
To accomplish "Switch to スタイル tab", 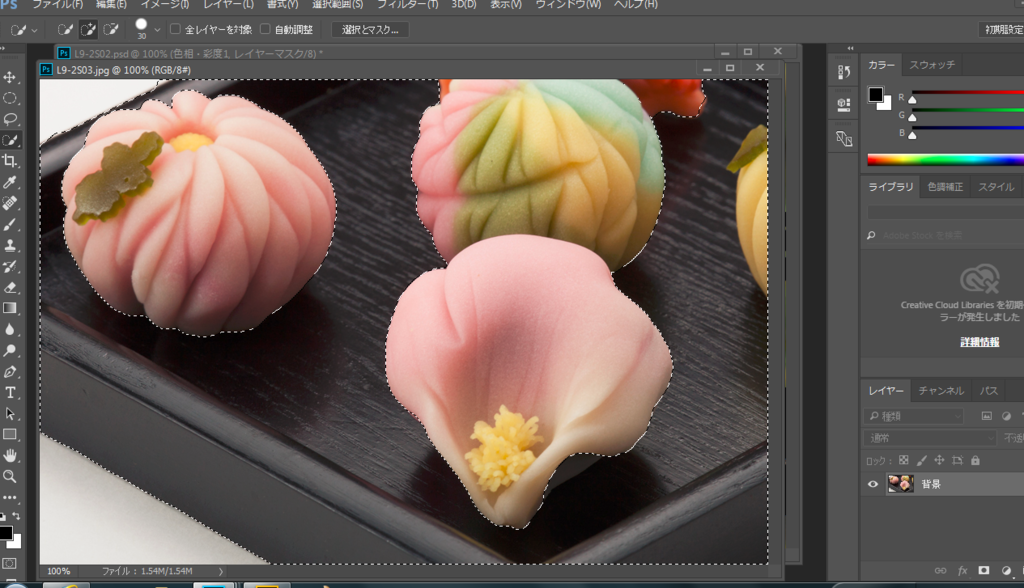I will (996, 187).
